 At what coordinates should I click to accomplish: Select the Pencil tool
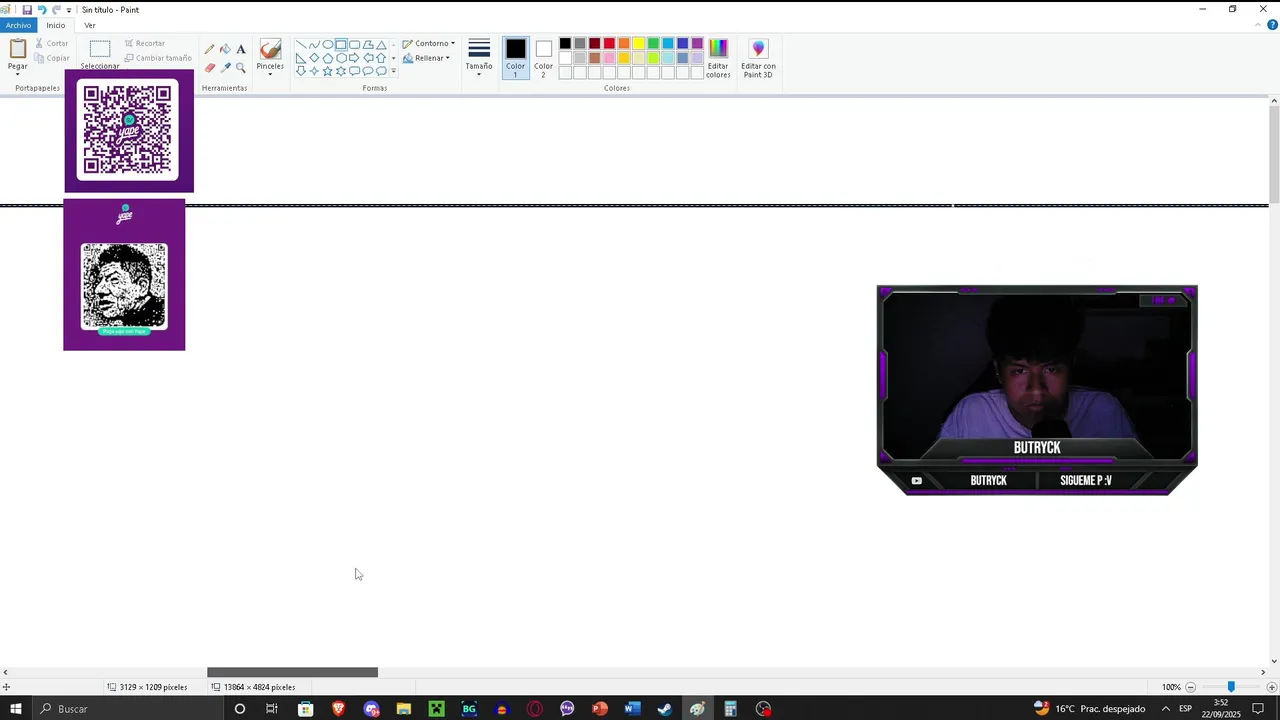(x=209, y=49)
